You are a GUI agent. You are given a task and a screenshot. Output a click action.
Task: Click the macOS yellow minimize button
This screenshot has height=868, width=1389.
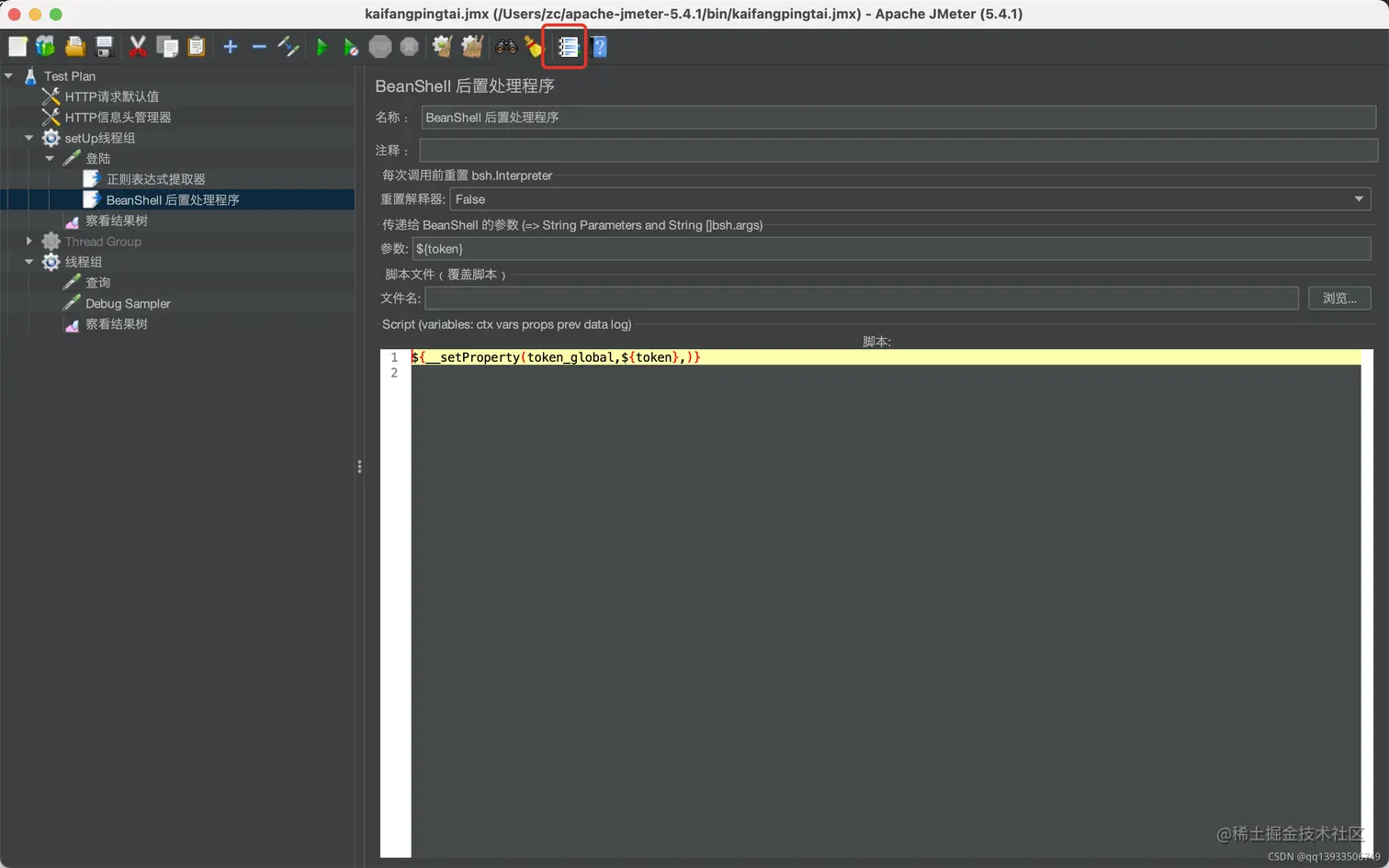coord(35,14)
